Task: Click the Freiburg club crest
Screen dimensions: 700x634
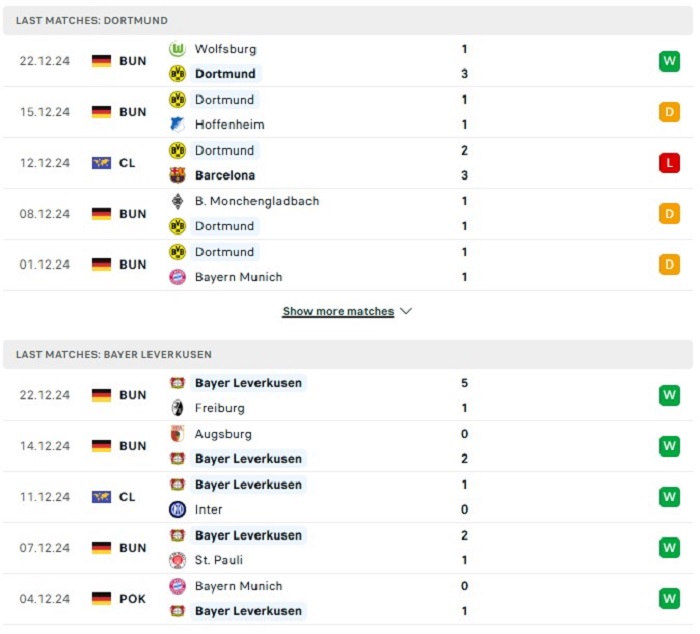Action: [177, 408]
